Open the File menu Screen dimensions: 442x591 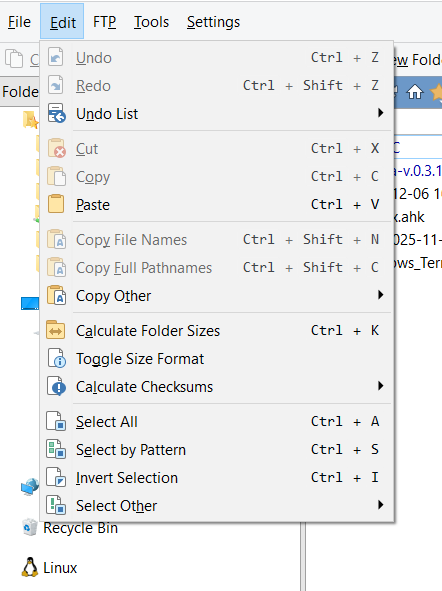click(x=19, y=22)
